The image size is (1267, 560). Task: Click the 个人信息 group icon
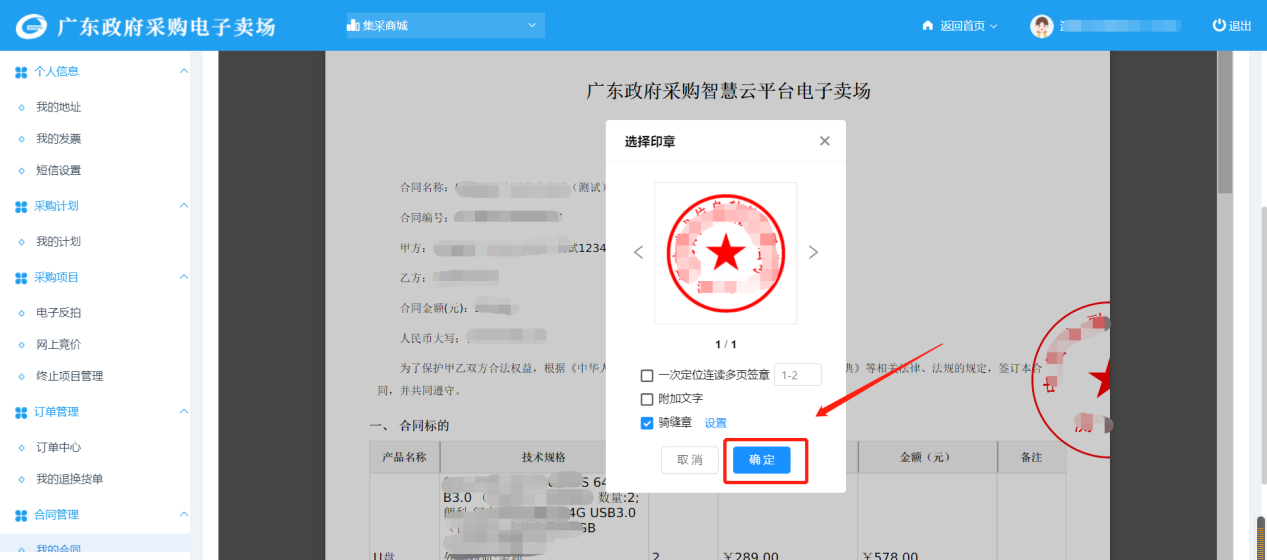tap(21, 72)
